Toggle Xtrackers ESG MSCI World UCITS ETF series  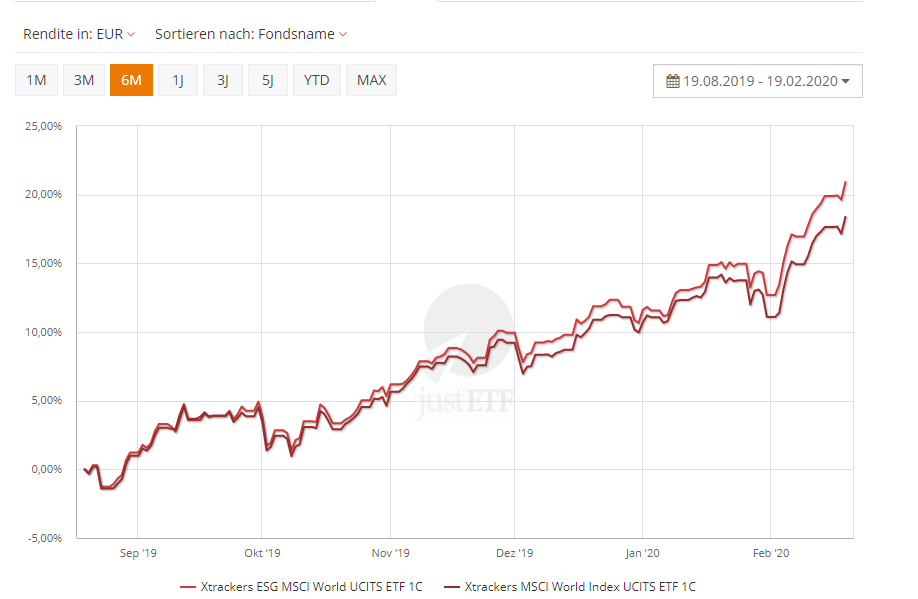click(x=312, y=587)
